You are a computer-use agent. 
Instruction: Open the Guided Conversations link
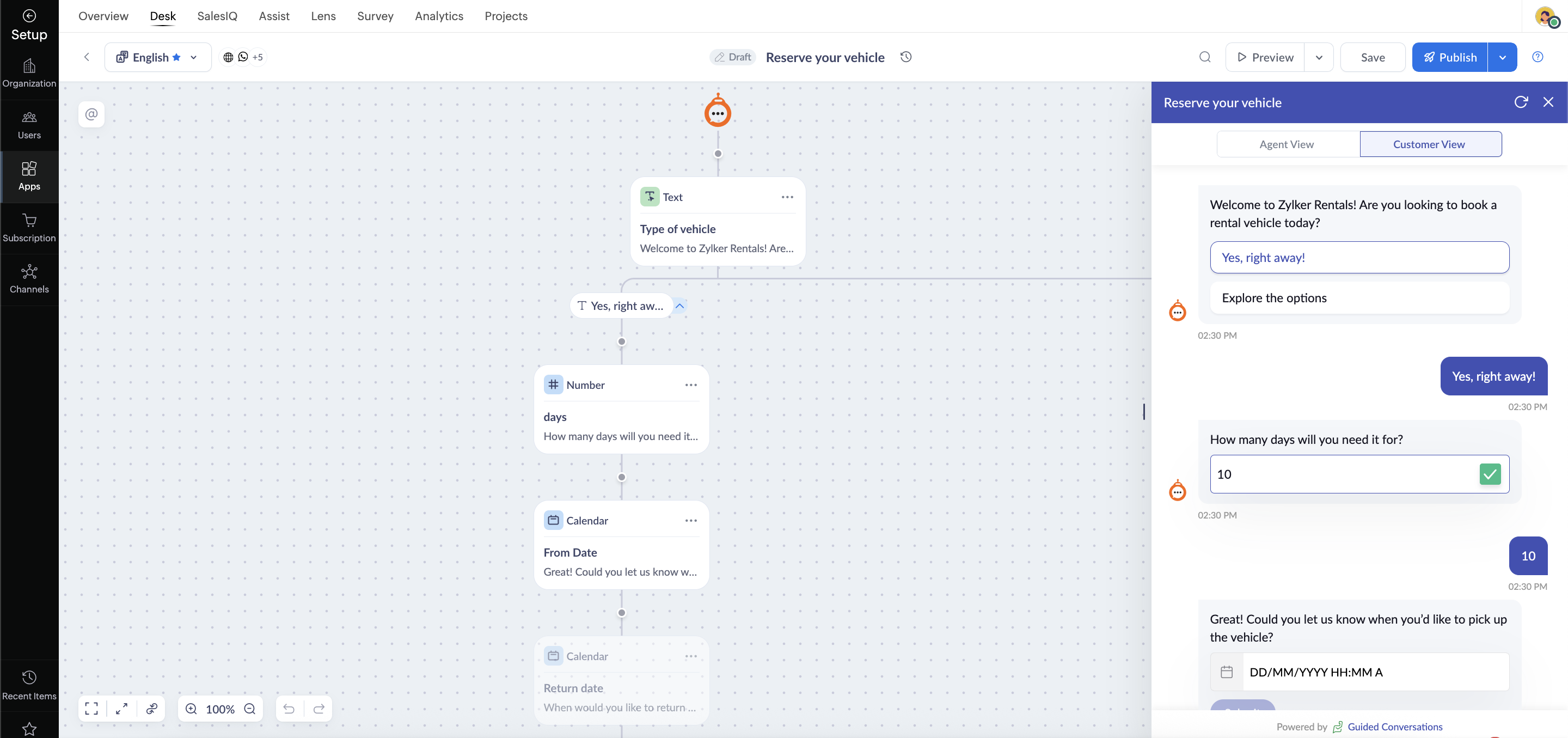click(1394, 727)
